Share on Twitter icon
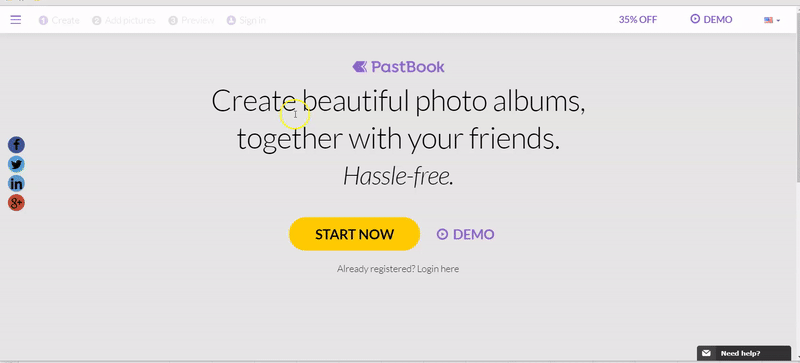800x363 pixels. pos(16,164)
